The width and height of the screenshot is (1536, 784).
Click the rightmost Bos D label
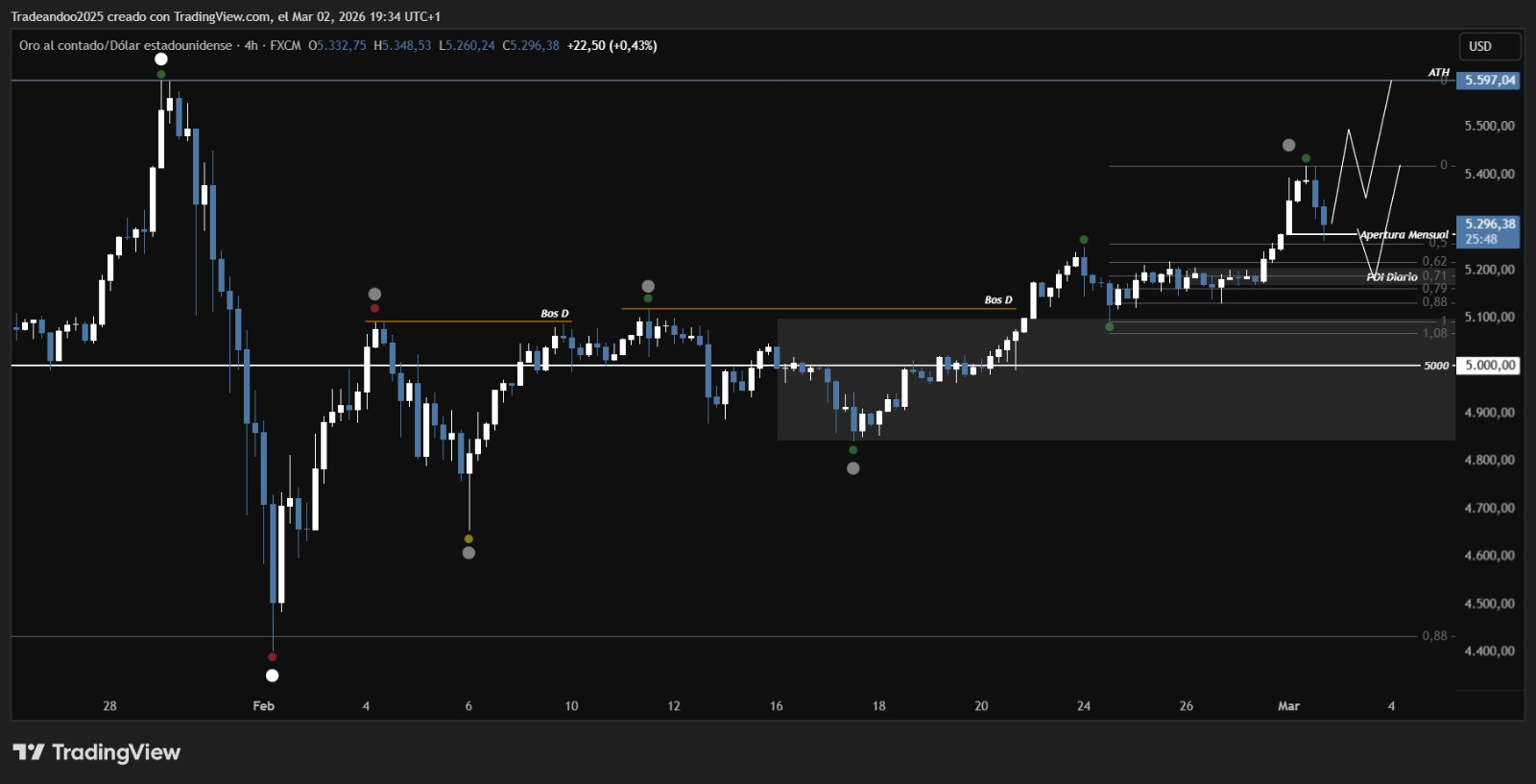point(998,300)
